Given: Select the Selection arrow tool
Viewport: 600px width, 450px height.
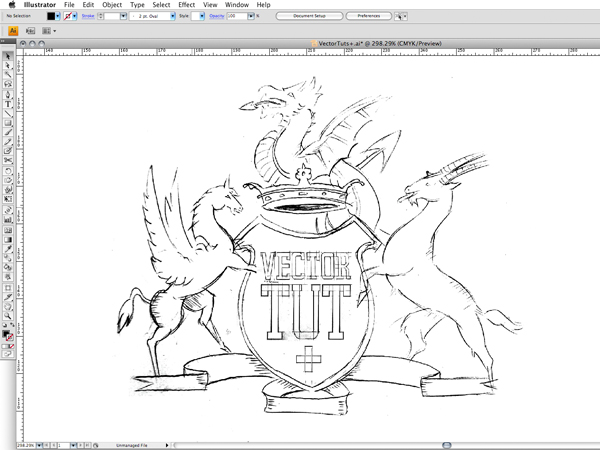Looking at the screenshot, I should tap(8, 56).
